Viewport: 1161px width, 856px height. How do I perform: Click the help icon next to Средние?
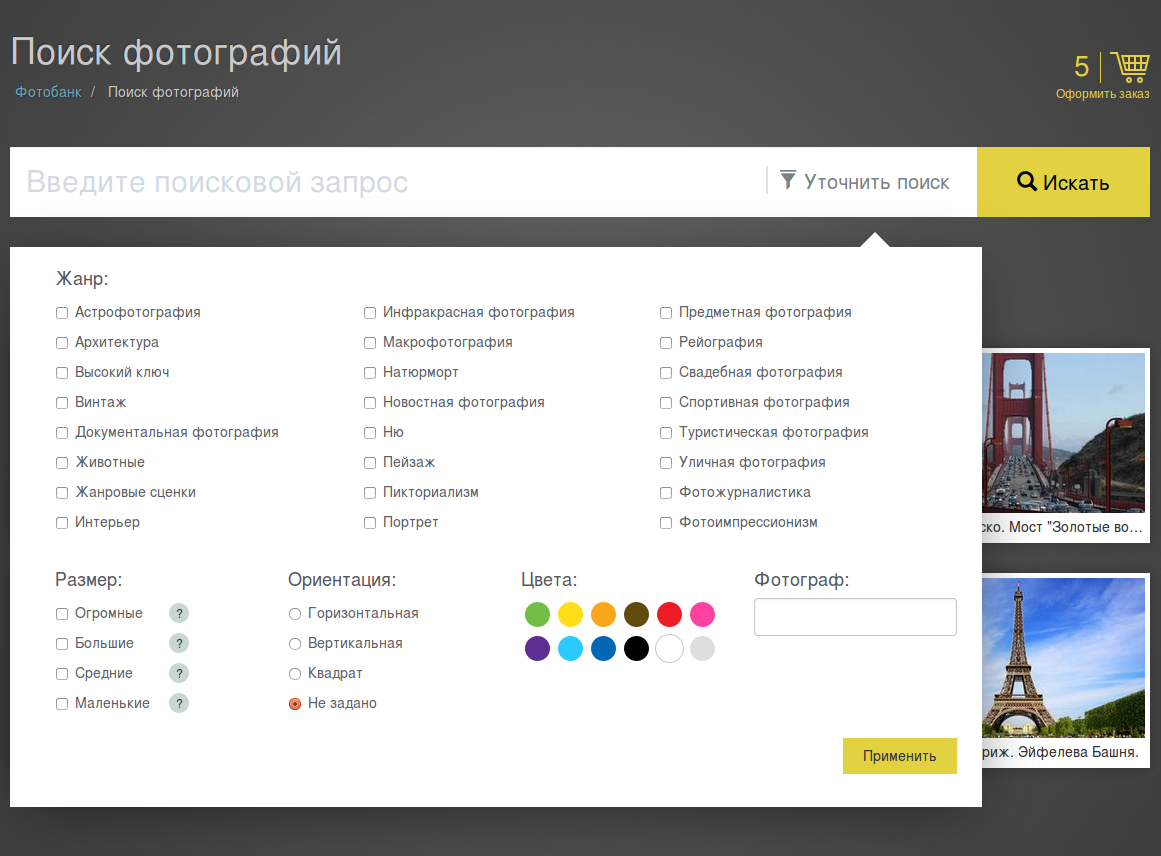tap(179, 673)
